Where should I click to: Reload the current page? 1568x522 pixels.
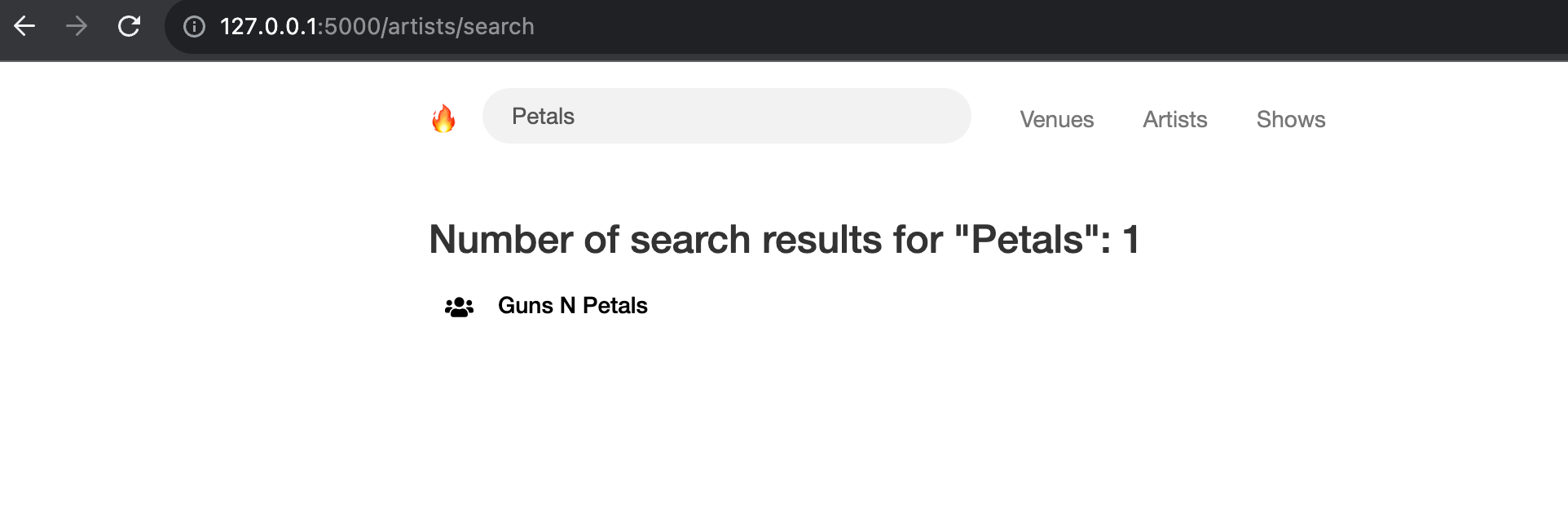pos(129,26)
